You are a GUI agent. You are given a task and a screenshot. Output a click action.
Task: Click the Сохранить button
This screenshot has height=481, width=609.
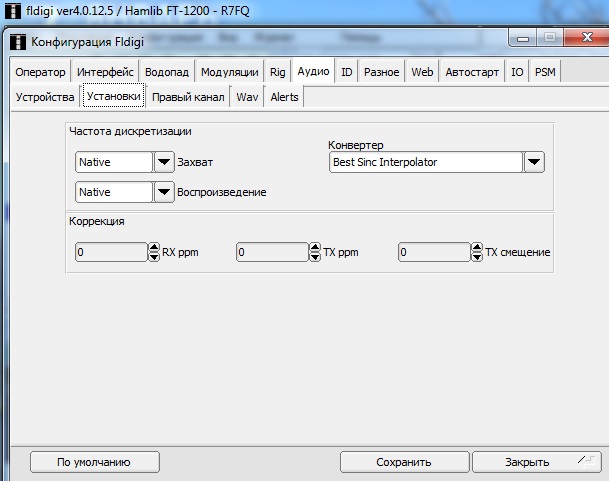coord(403,462)
